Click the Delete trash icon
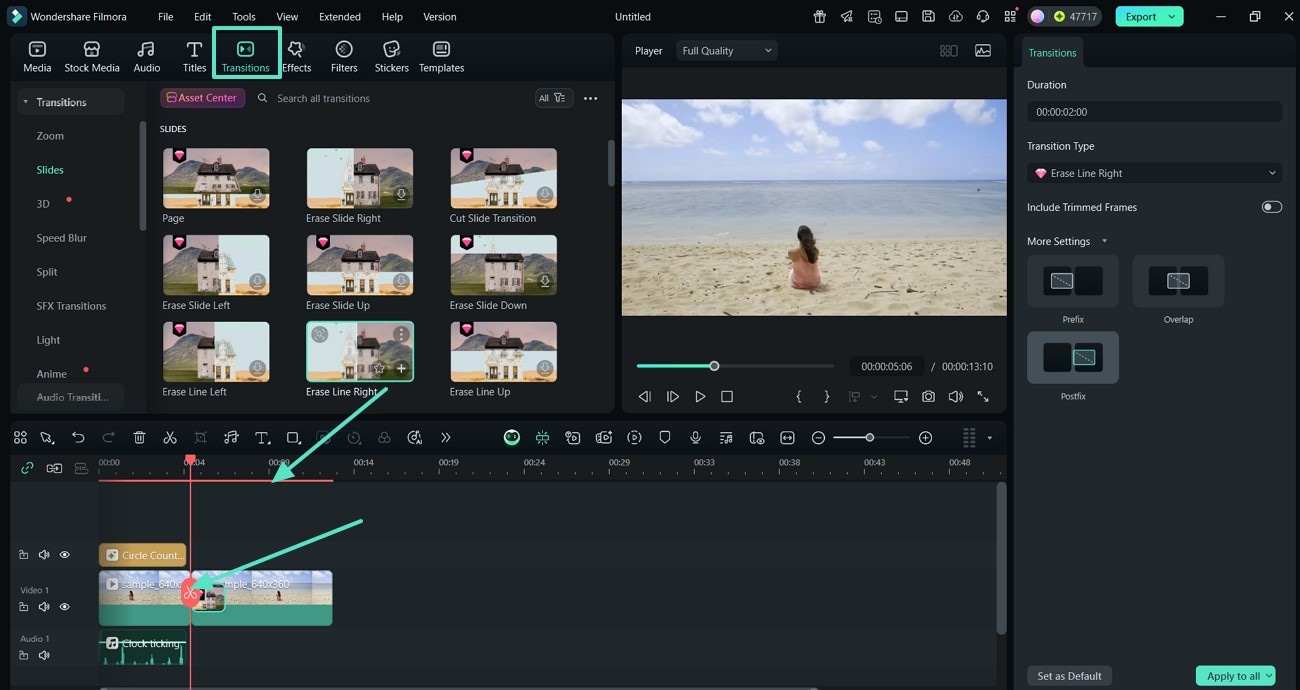Image resolution: width=1300 pixels, height=690 pixels. coord(139,438)
